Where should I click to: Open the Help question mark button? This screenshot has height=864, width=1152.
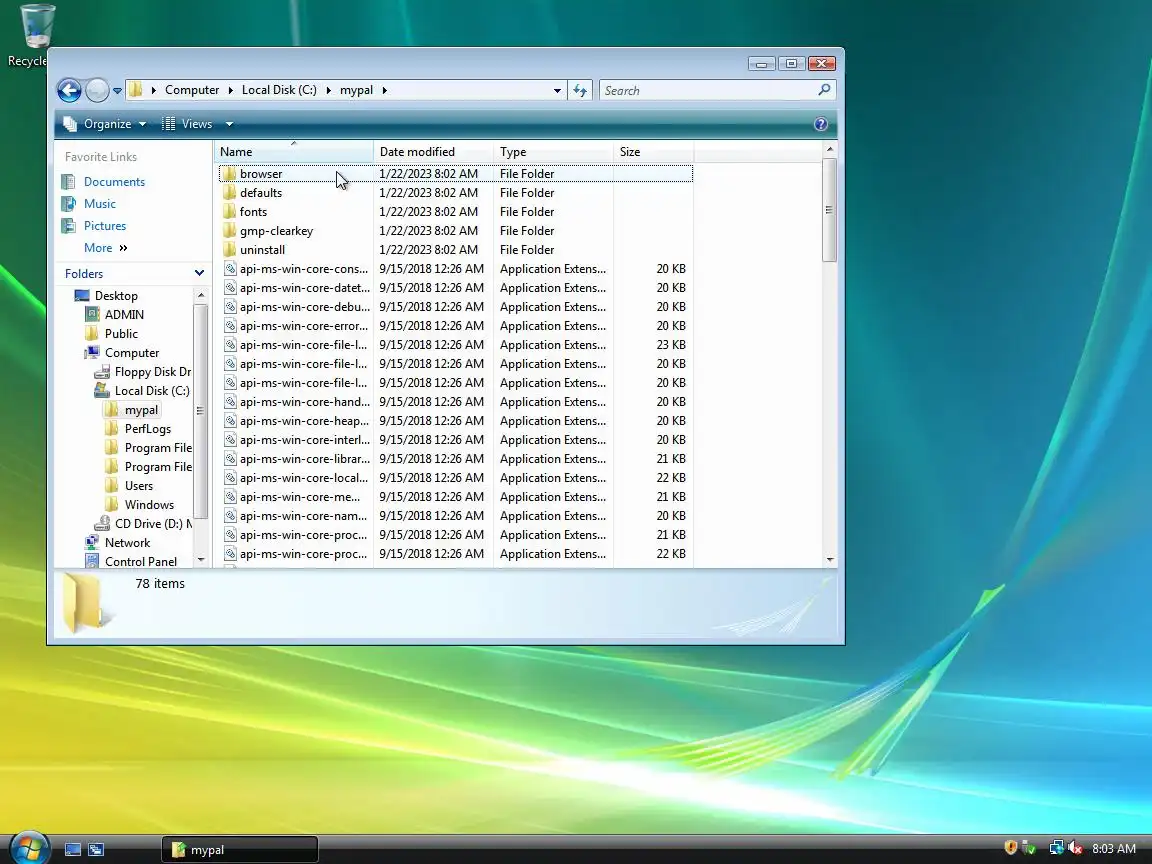point(821,124)
